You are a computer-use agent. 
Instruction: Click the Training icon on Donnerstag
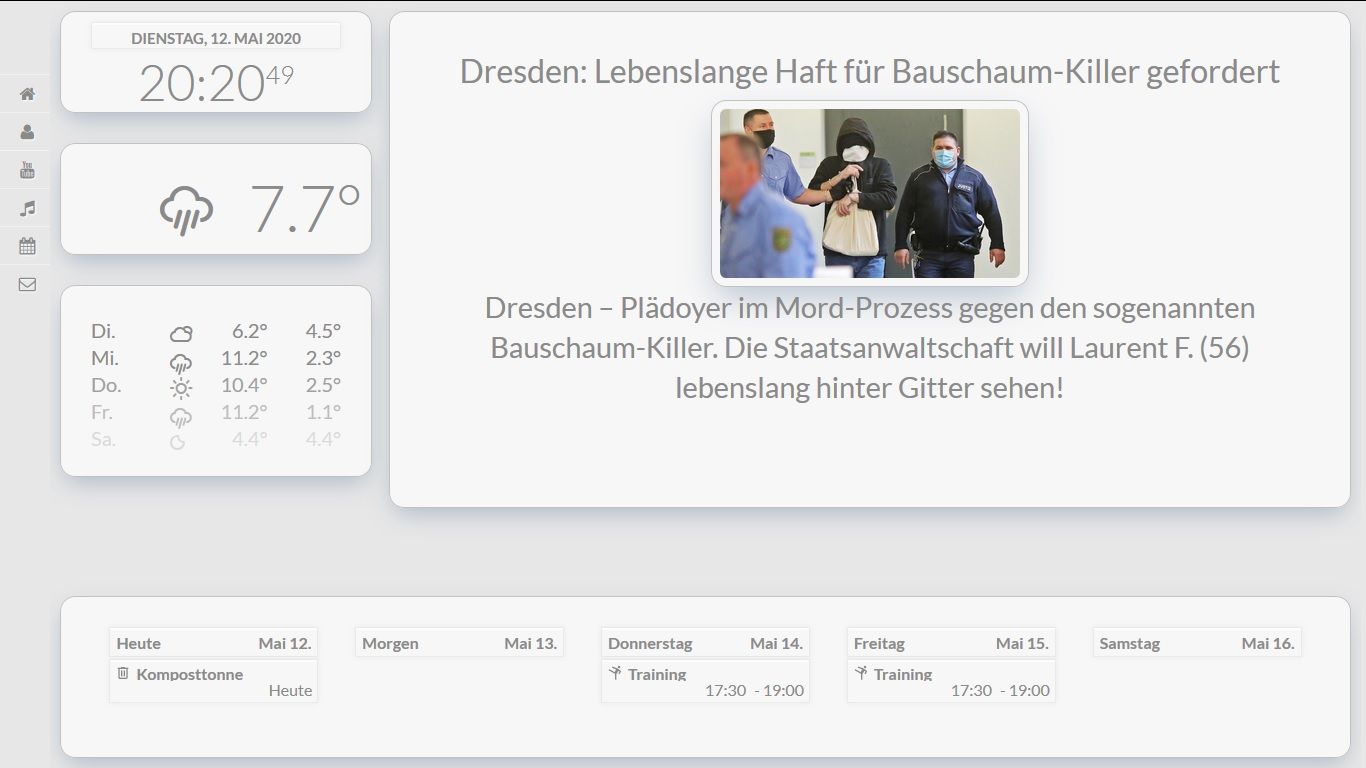pyautogui.click(x=615, y=673)
